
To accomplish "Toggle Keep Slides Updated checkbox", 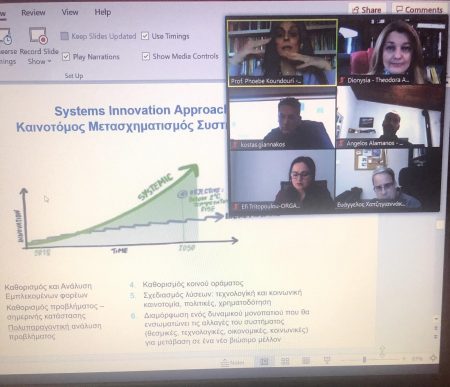I will click(x=64, y=36).
